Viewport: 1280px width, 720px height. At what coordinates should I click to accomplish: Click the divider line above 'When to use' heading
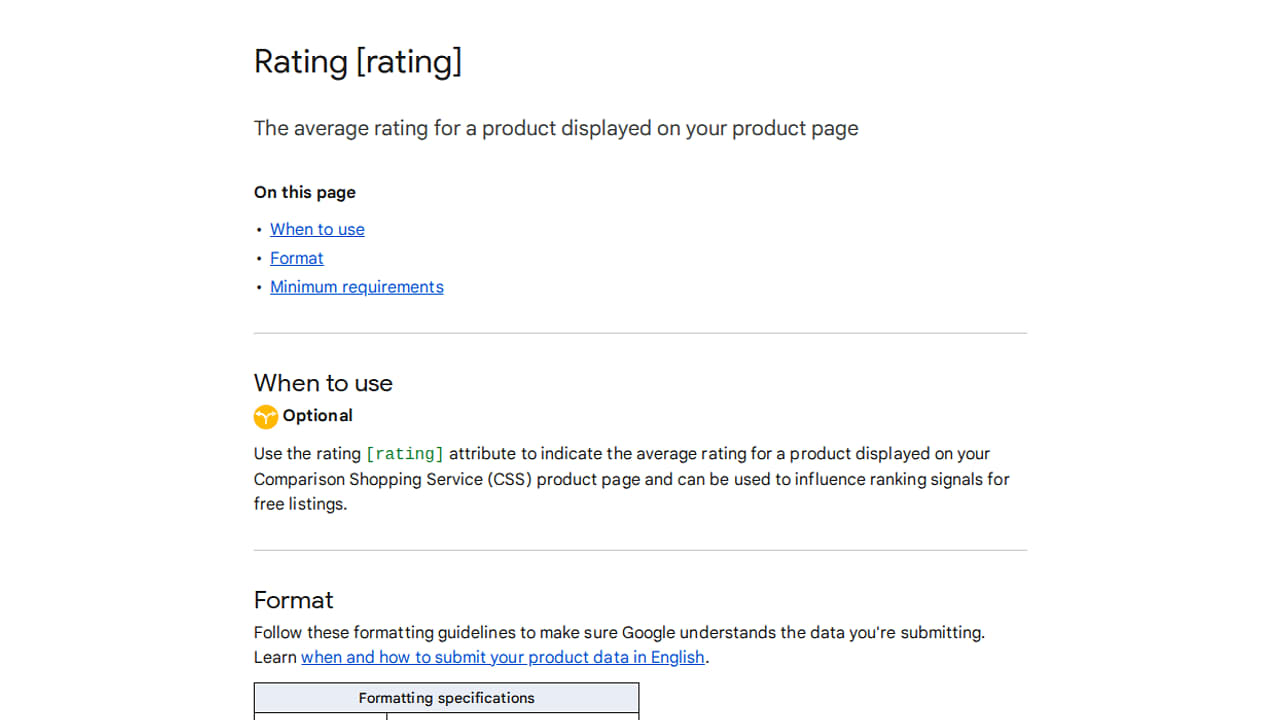coord(640,333)
